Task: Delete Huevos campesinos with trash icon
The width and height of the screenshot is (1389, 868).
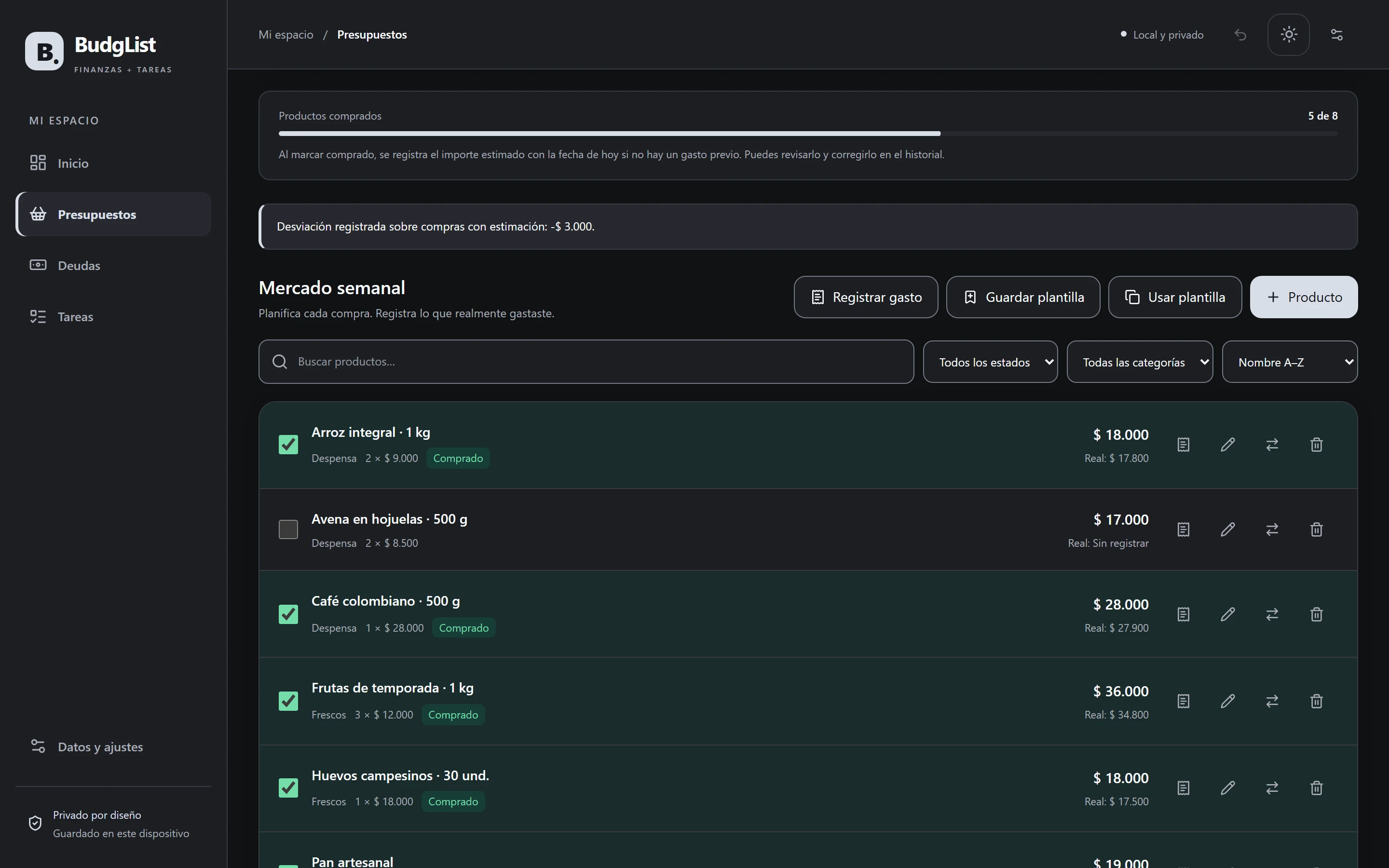Action: (x=1317, y=787)
